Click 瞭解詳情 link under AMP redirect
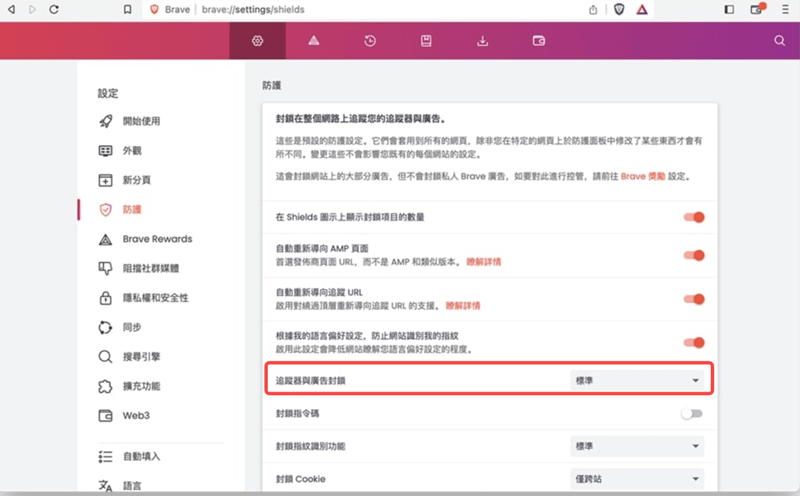 point(484,262)
